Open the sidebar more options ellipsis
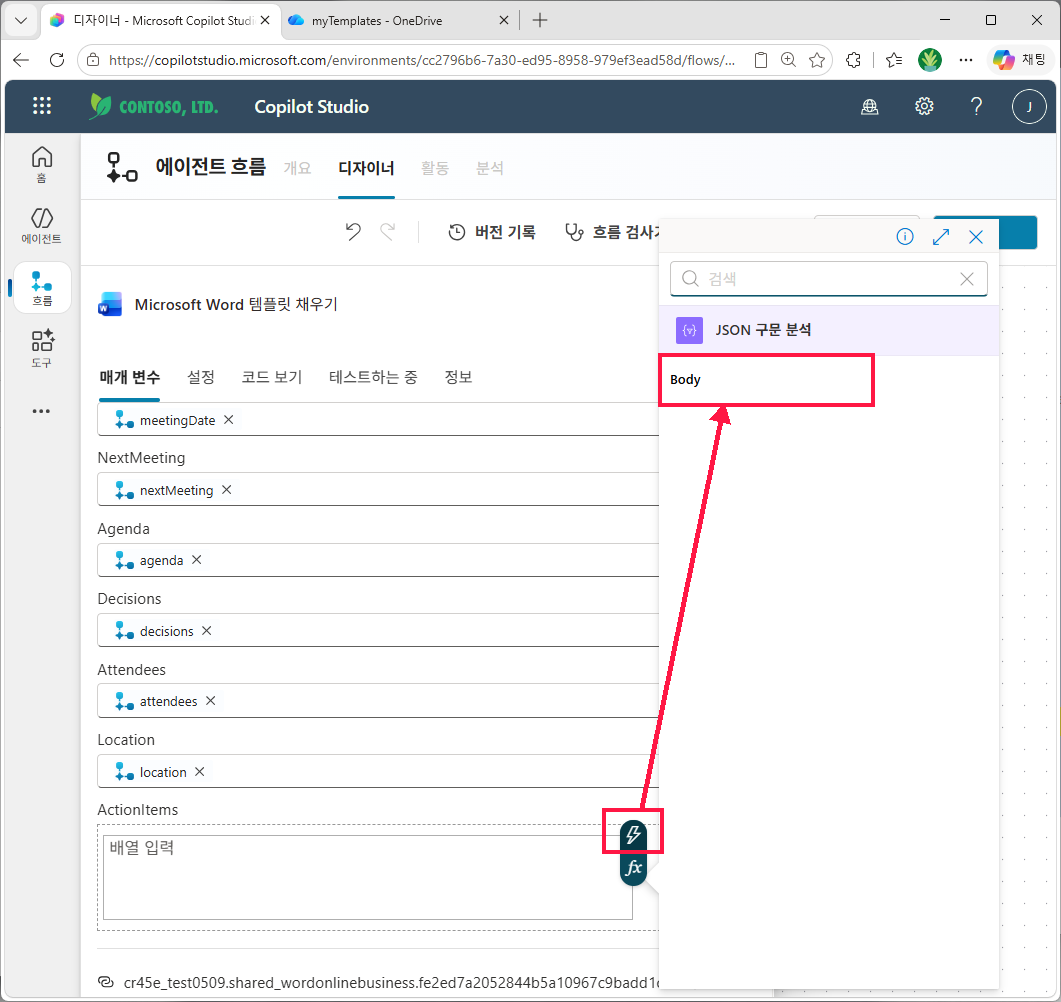This screenshot has width=1061, height=1002. pos(41,411)
